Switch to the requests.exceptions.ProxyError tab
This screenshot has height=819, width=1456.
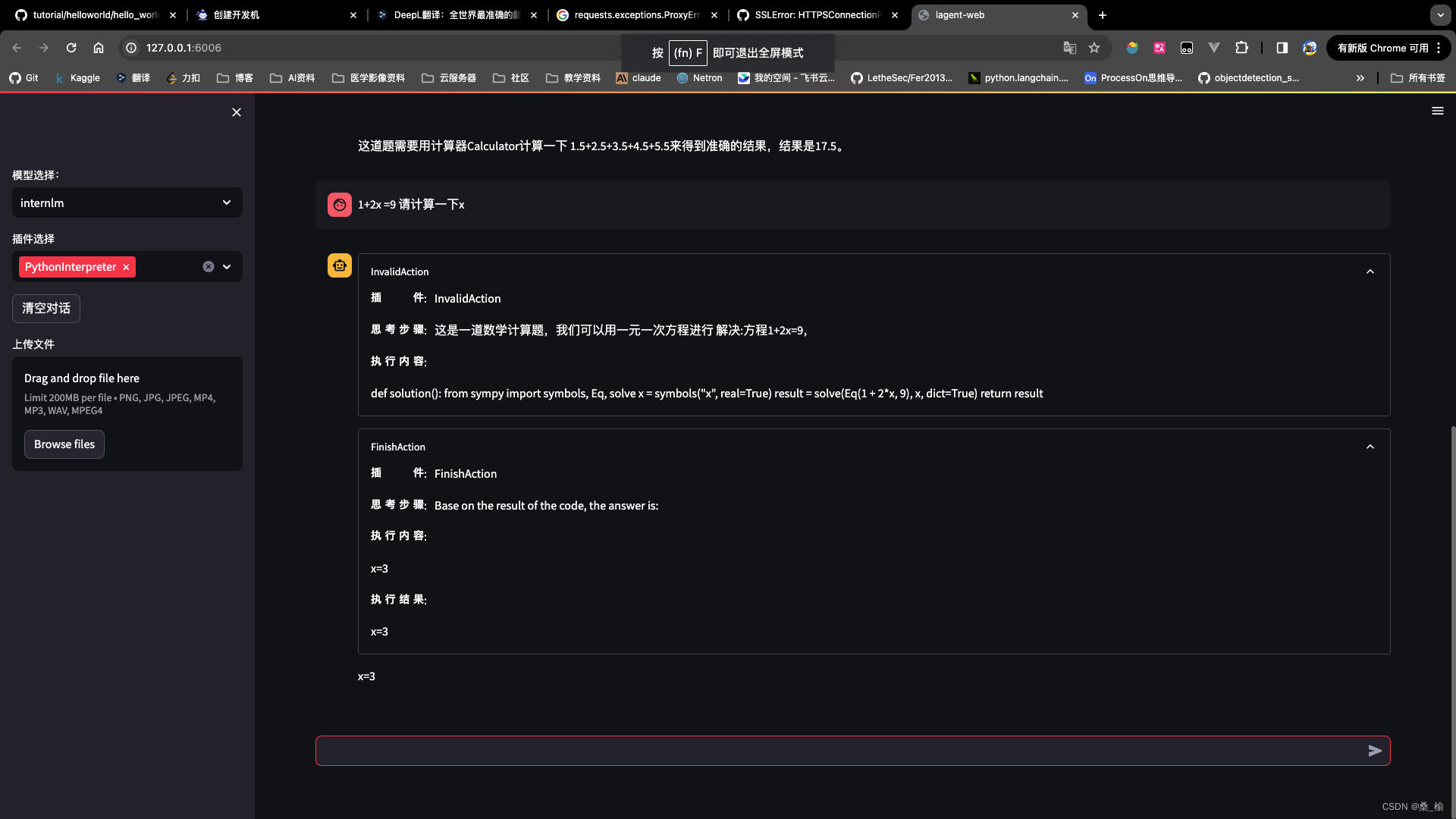tap(637, 15)
